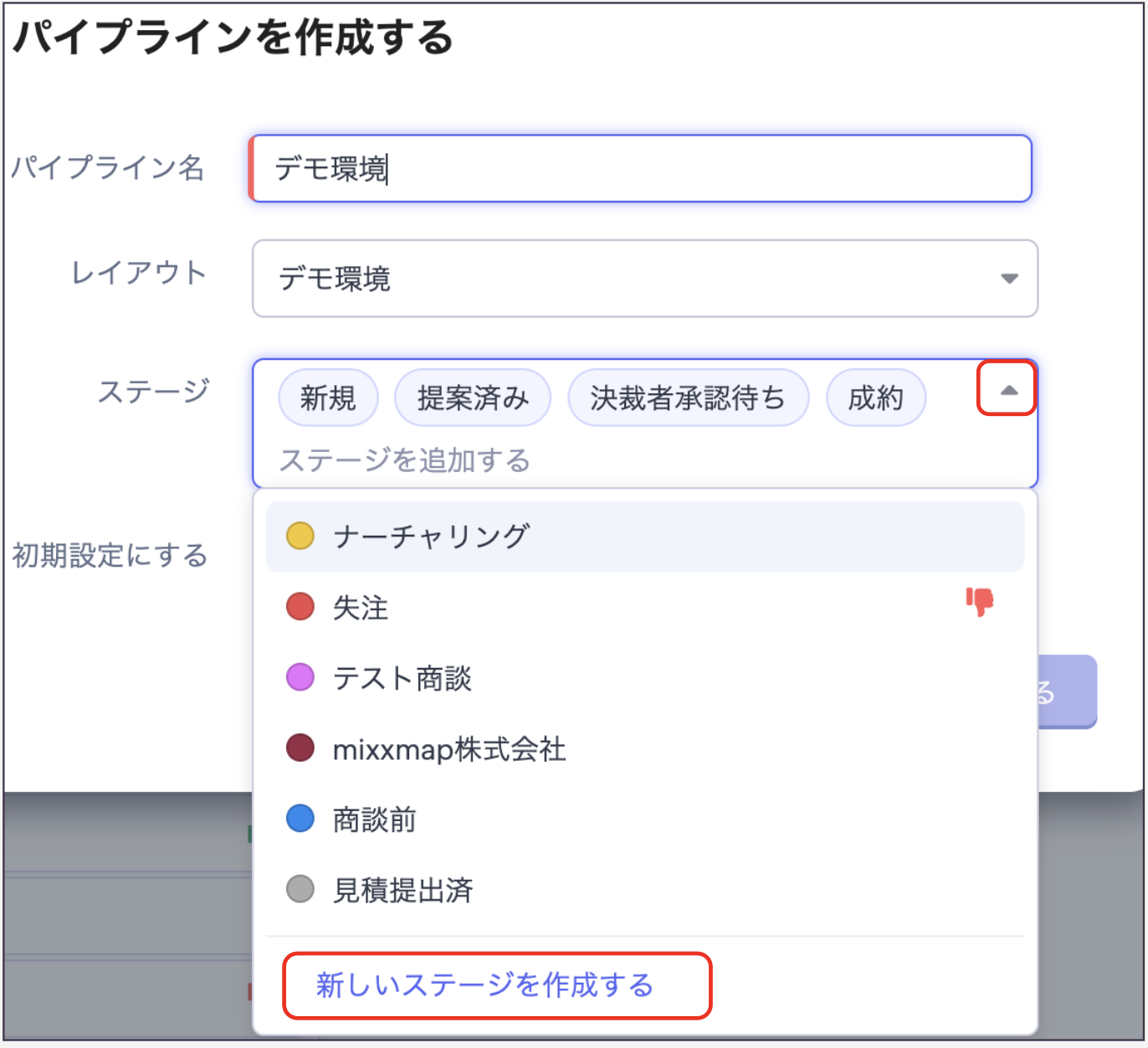Collapse the ステージ dropdown with the up arrow
Viewport: 1148px width, 1048px height.
pyautogui.click(x=1009, y=390)
